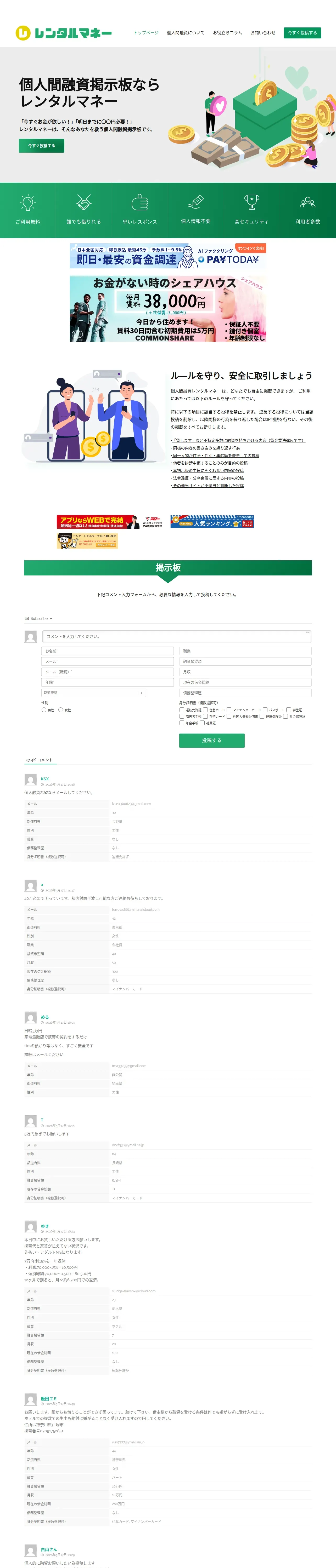Check the 運転免許証 checkbox
The width and height of the screenshot is (336, 1568).
coord(182,710)
